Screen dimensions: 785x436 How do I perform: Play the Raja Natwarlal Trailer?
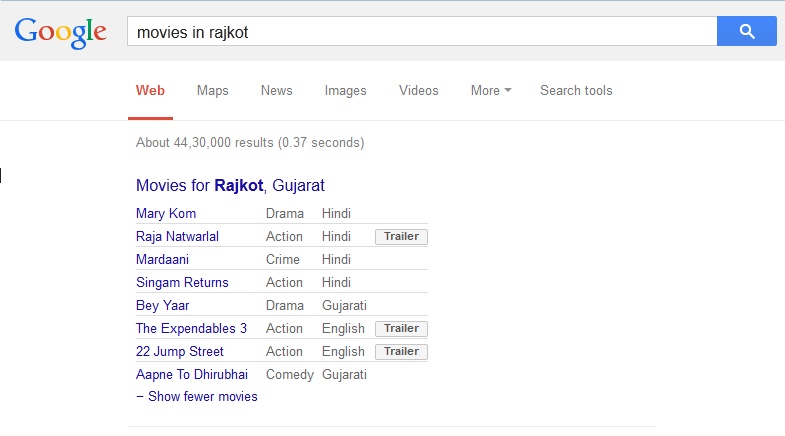click(x=402, y=237)
